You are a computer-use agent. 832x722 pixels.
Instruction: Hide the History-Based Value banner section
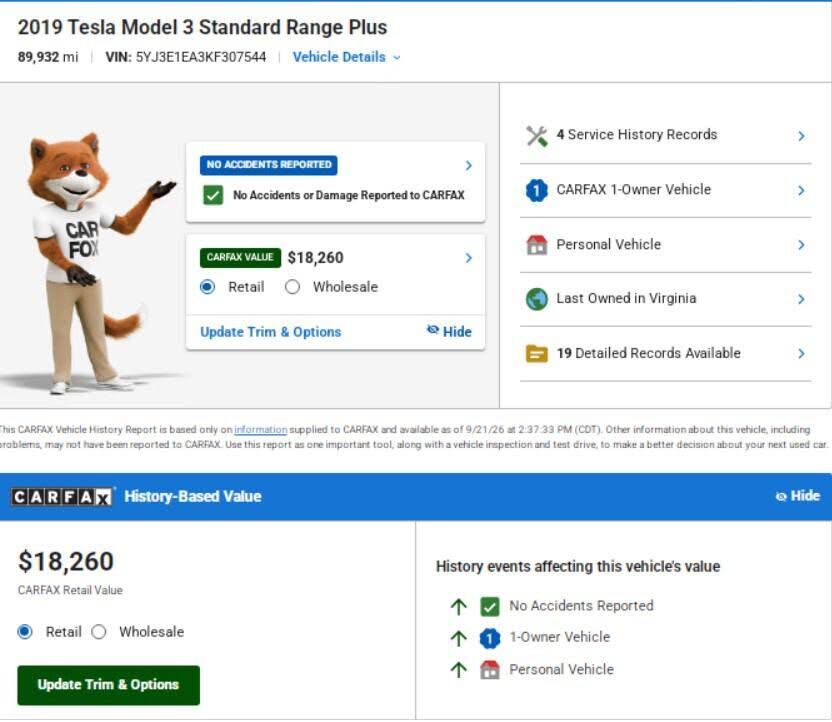click(798, 496)
